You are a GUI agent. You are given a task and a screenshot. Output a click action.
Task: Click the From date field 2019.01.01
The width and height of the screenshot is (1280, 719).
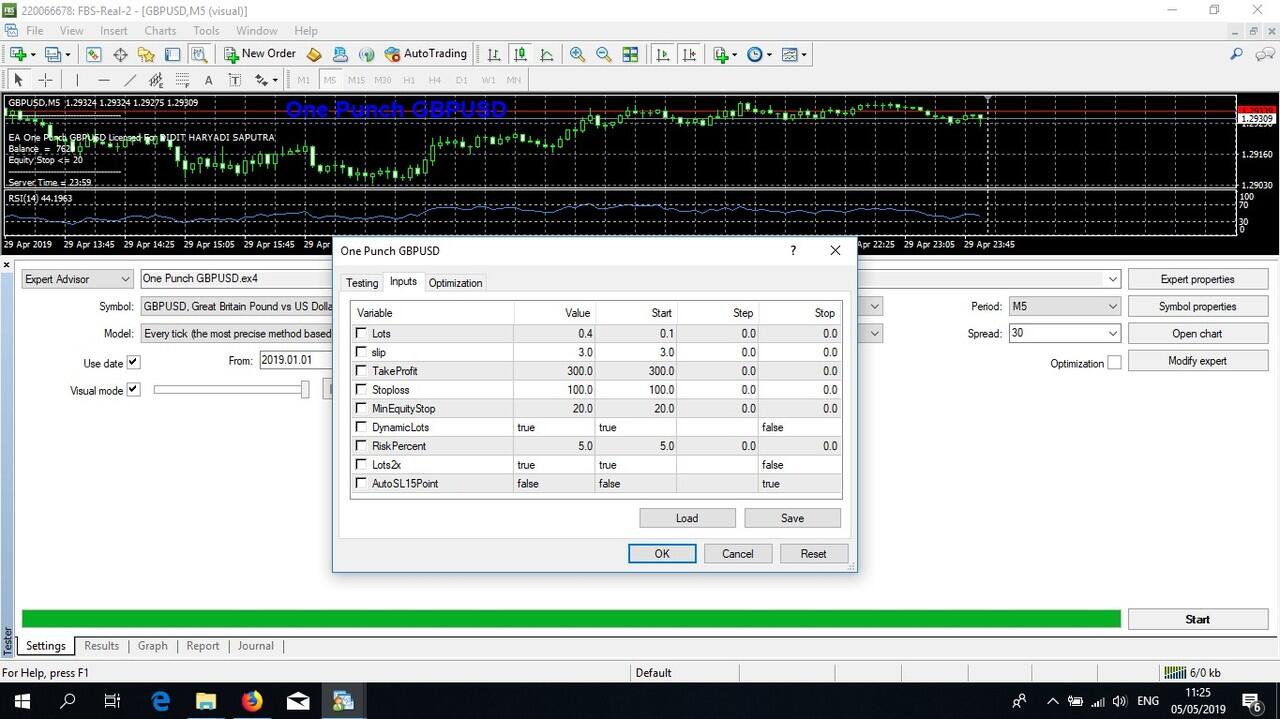[x=296, y=361]
